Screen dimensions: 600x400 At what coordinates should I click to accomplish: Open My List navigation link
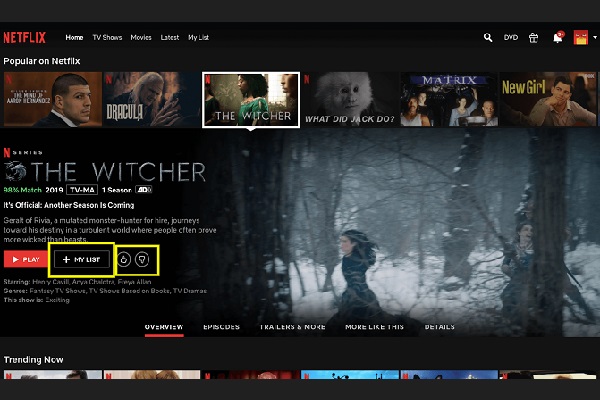coord(198,38)
